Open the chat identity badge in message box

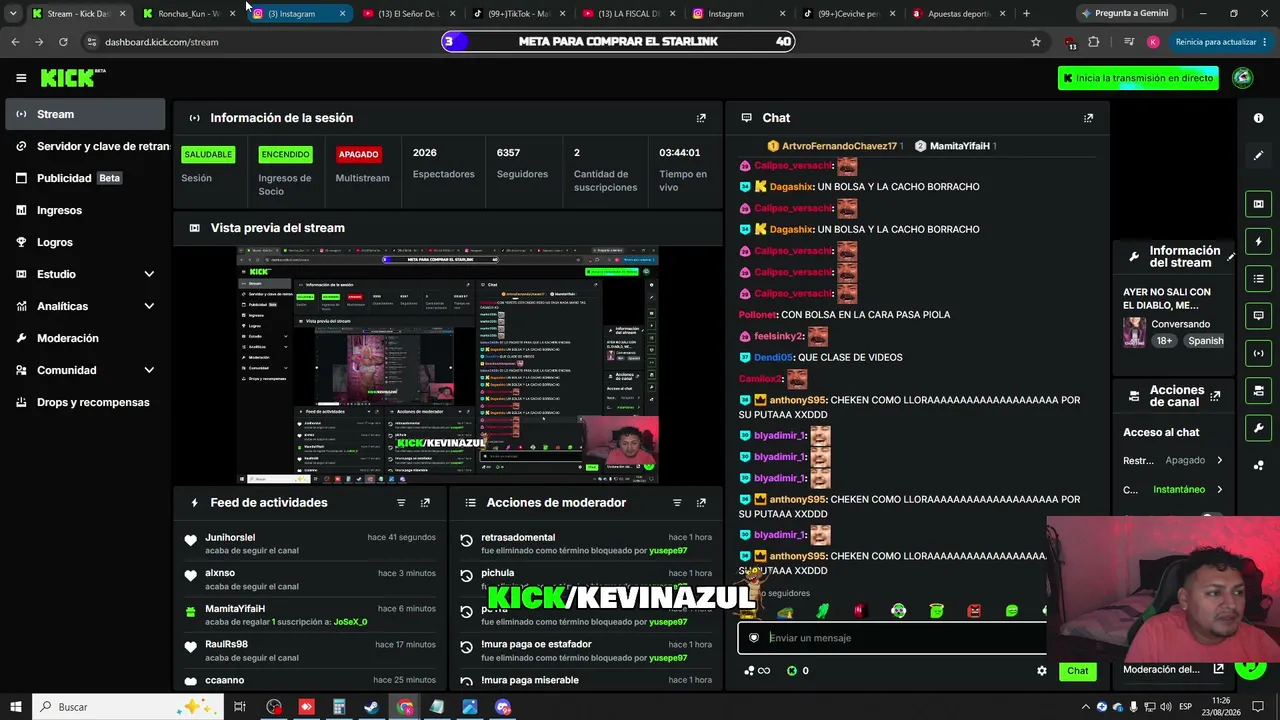(754, 638)
